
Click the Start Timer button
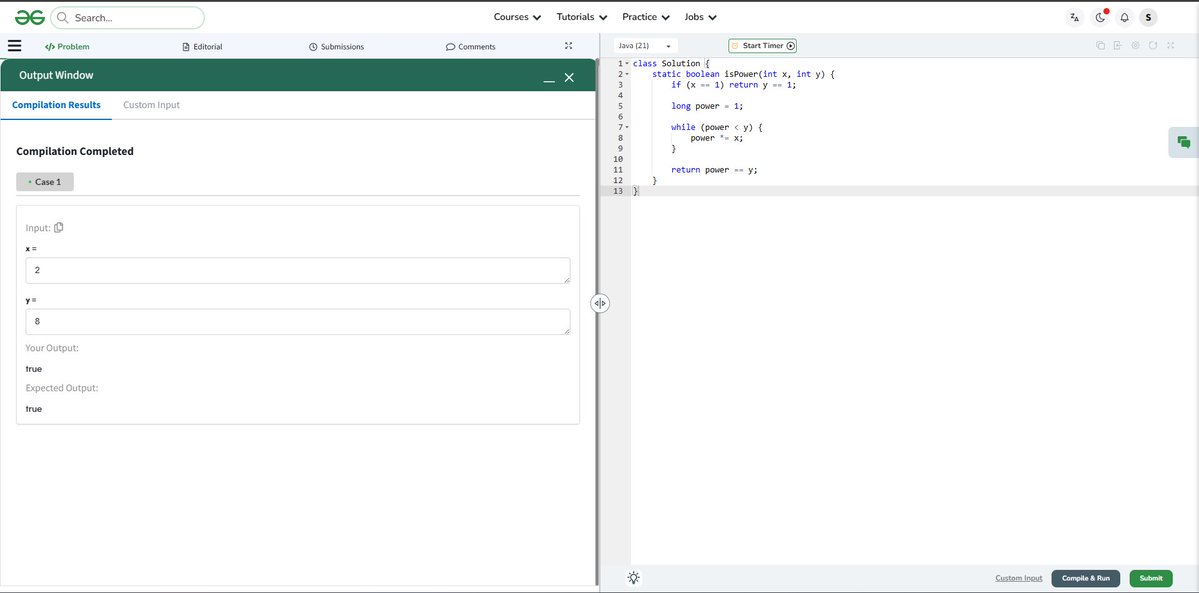762,46
